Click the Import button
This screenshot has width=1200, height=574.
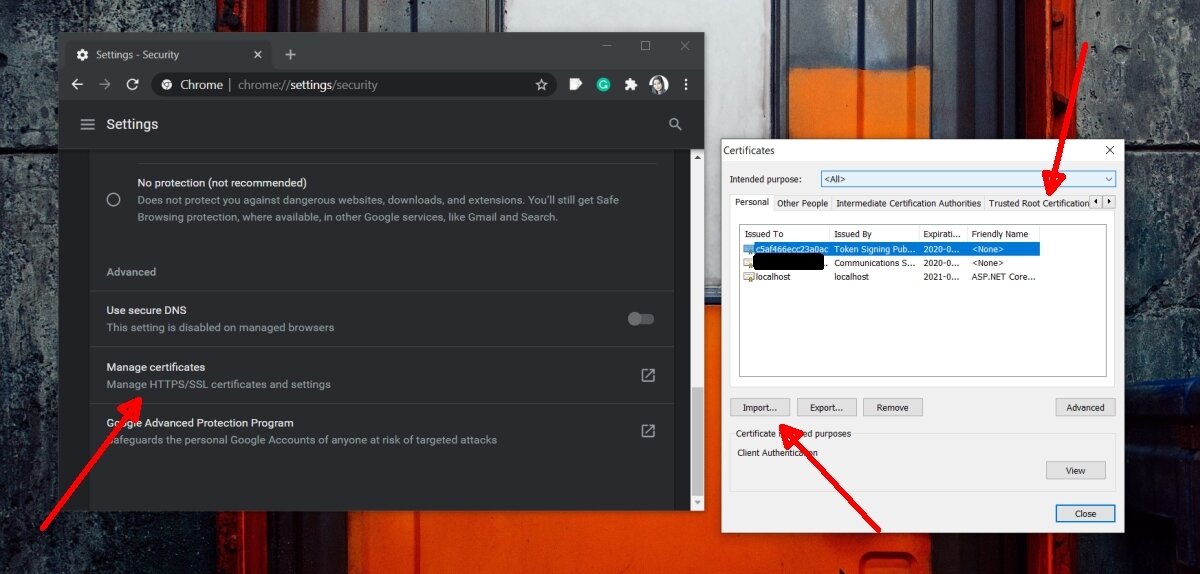coord(760,408)
